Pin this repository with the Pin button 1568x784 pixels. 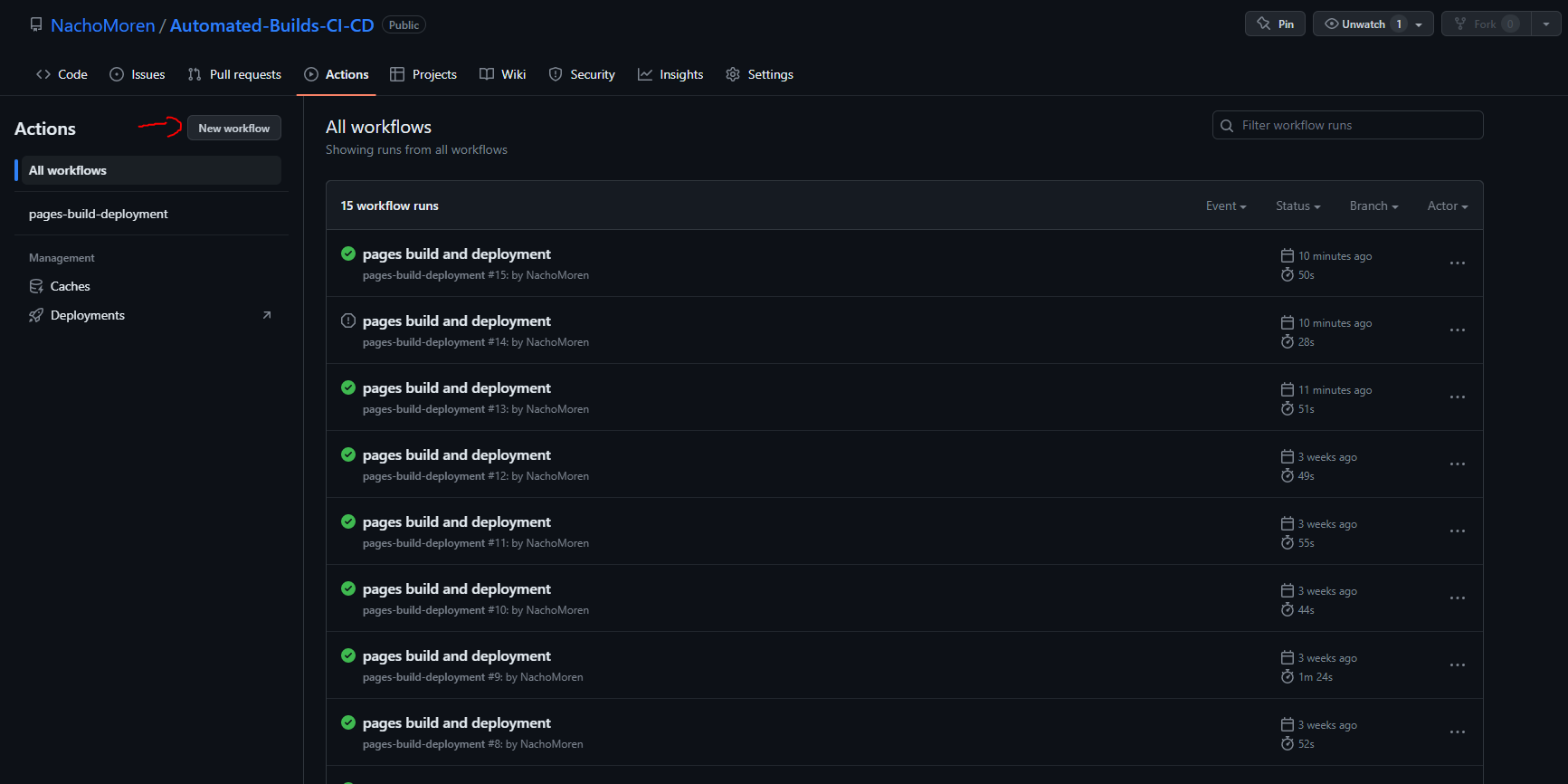1275,24
